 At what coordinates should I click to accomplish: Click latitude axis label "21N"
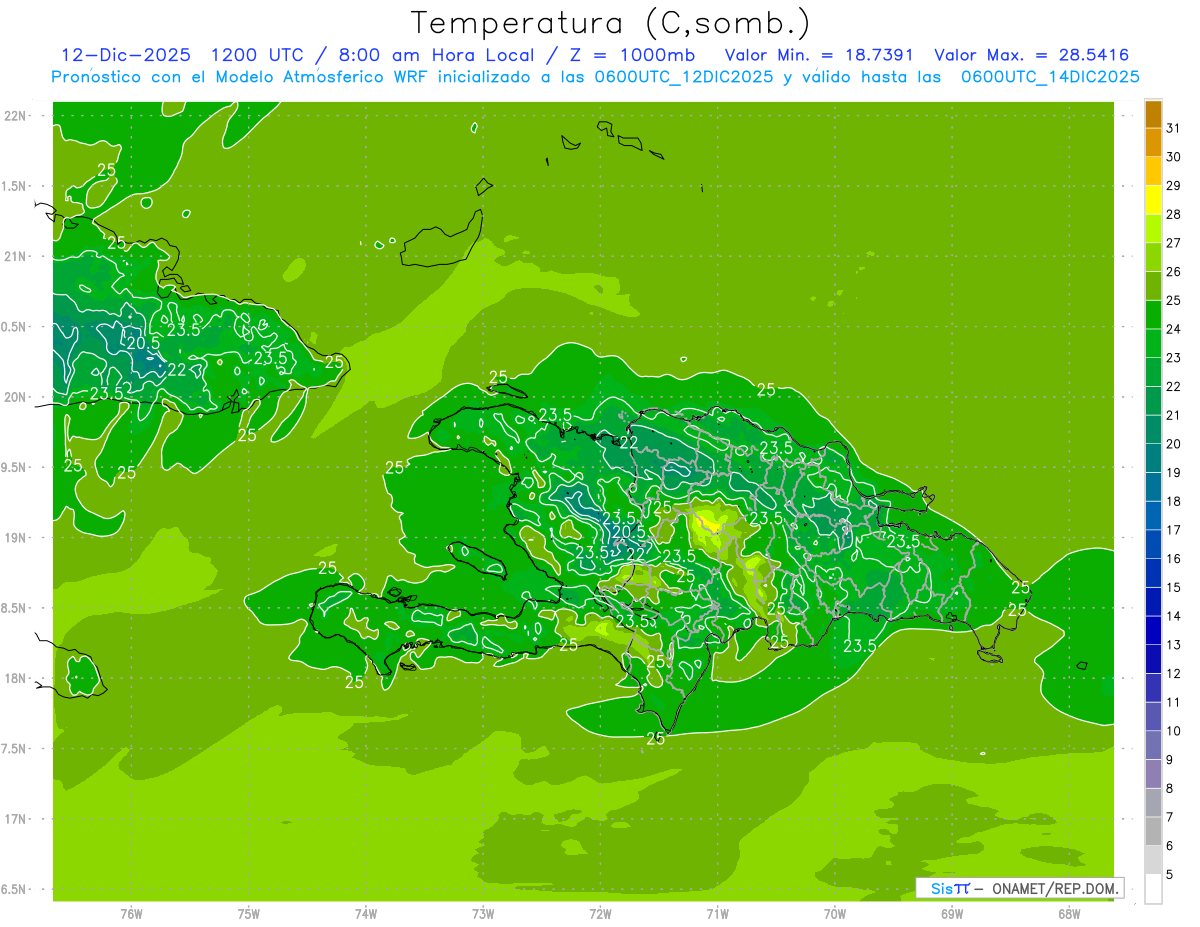tap(16, 256)
